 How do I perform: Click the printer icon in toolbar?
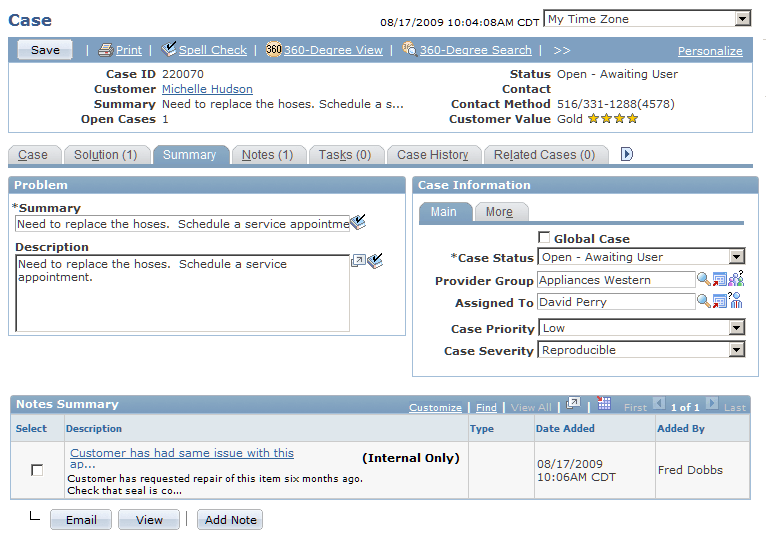[x=105, y=50]
